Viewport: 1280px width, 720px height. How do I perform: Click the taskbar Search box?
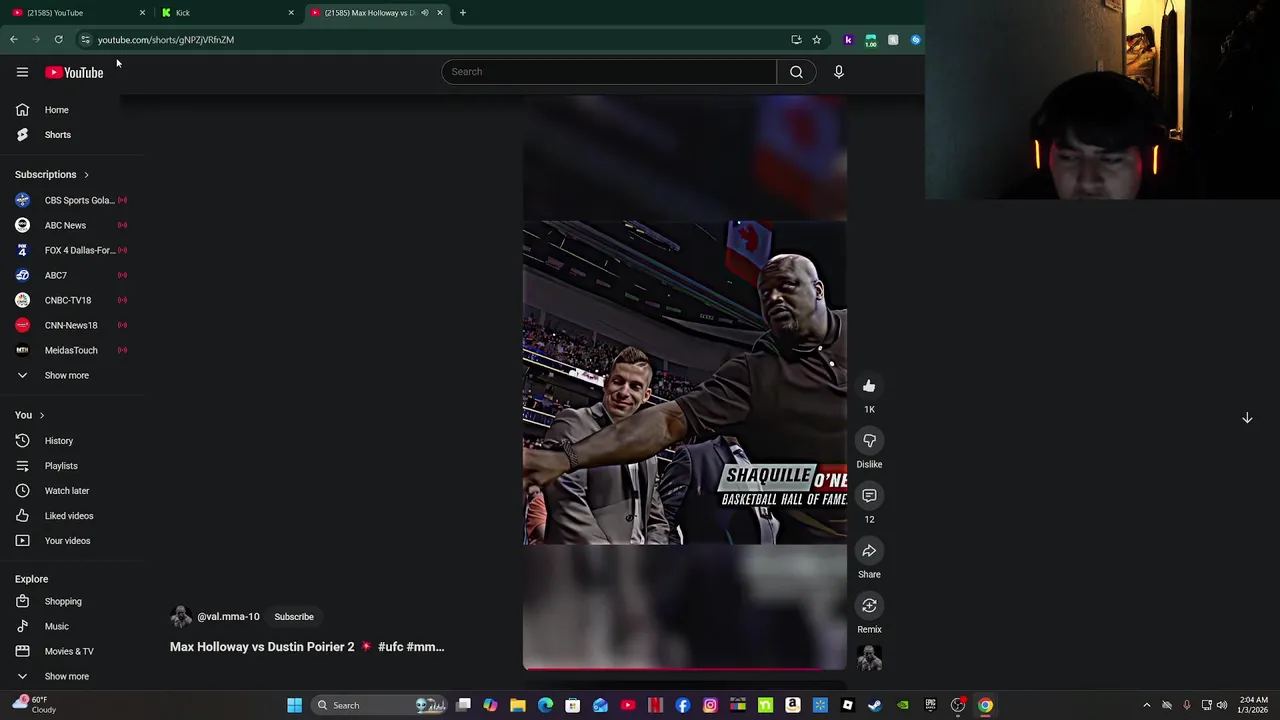pyautogui.click(x=378, y=706)
